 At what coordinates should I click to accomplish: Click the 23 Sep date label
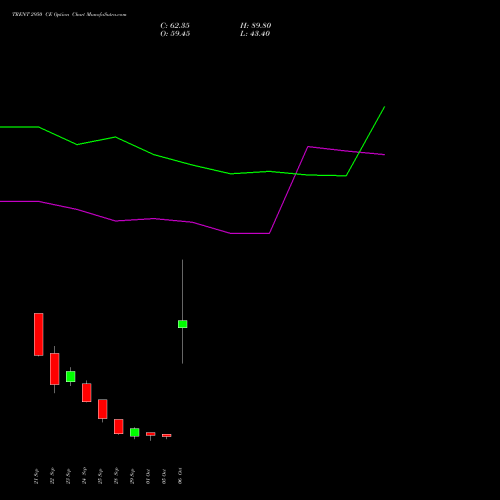tap(68, 476)
